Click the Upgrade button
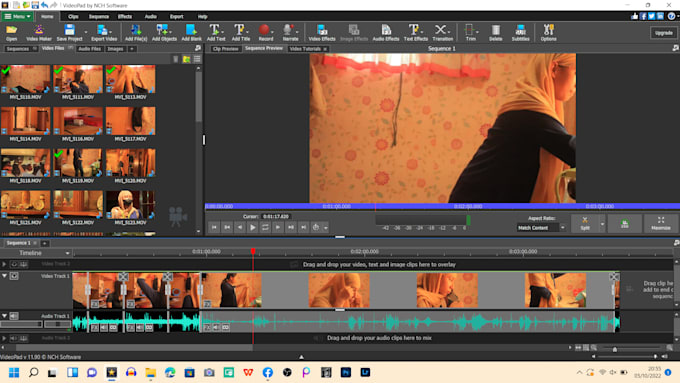 (663, 33)
